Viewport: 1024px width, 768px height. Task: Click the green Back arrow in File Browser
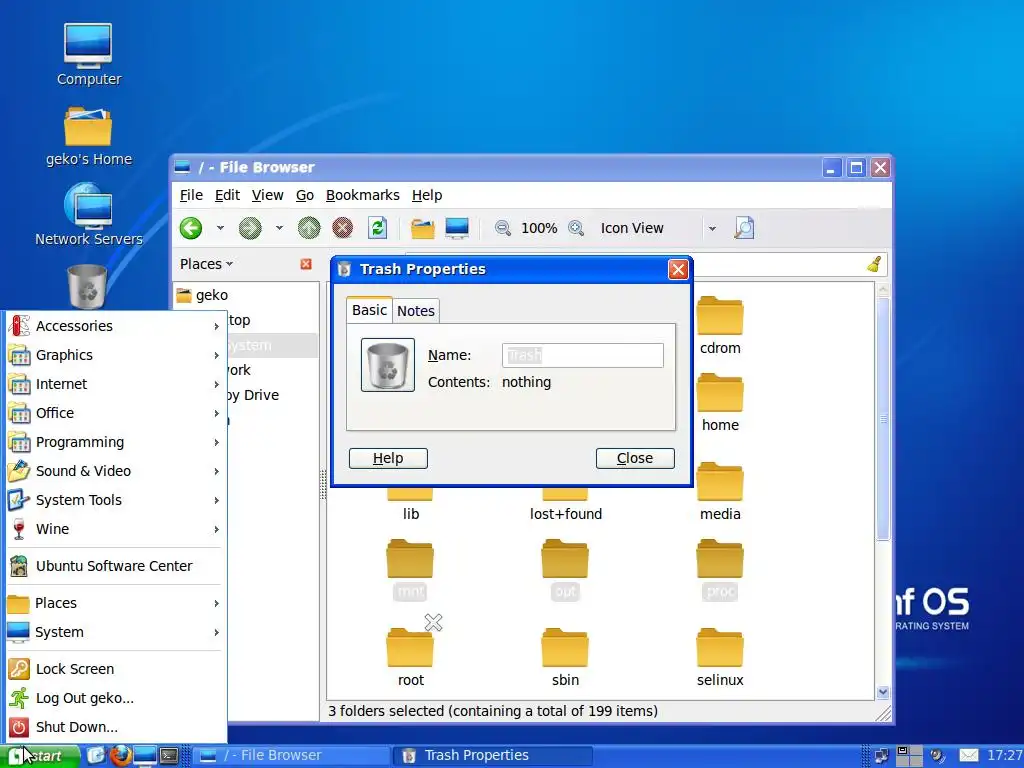coord(191,228)
